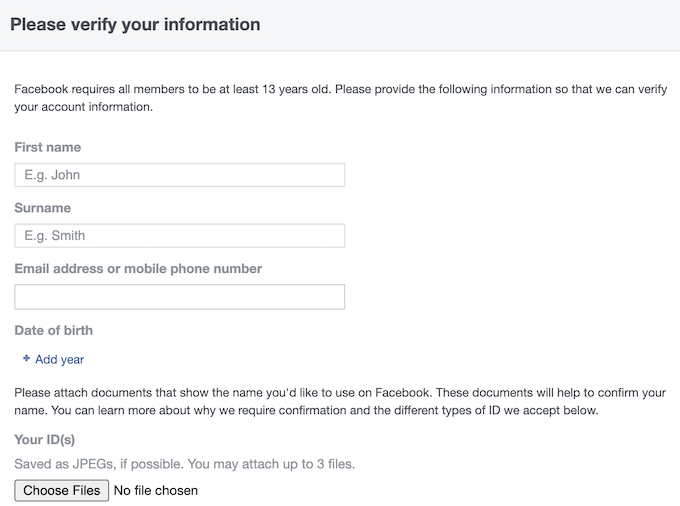Click the "First name" field label
Screen dimensions: 680x506
point(48,147)
